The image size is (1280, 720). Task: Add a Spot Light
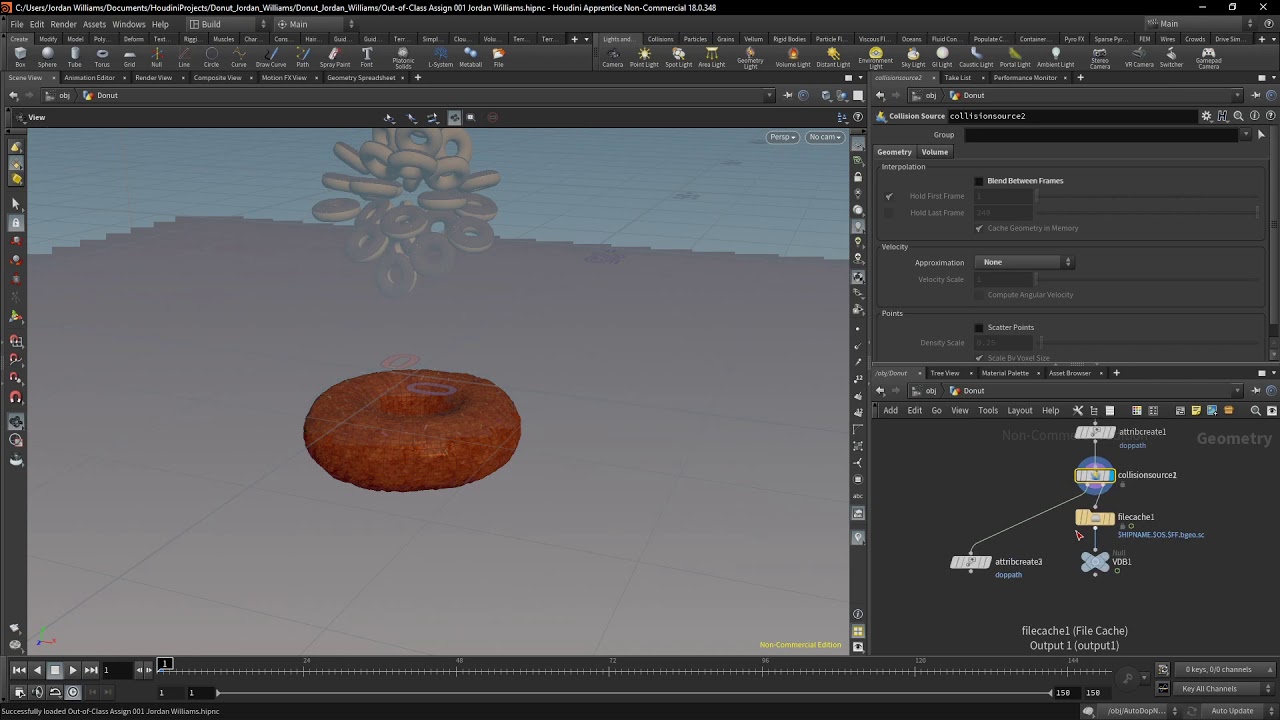678,57
